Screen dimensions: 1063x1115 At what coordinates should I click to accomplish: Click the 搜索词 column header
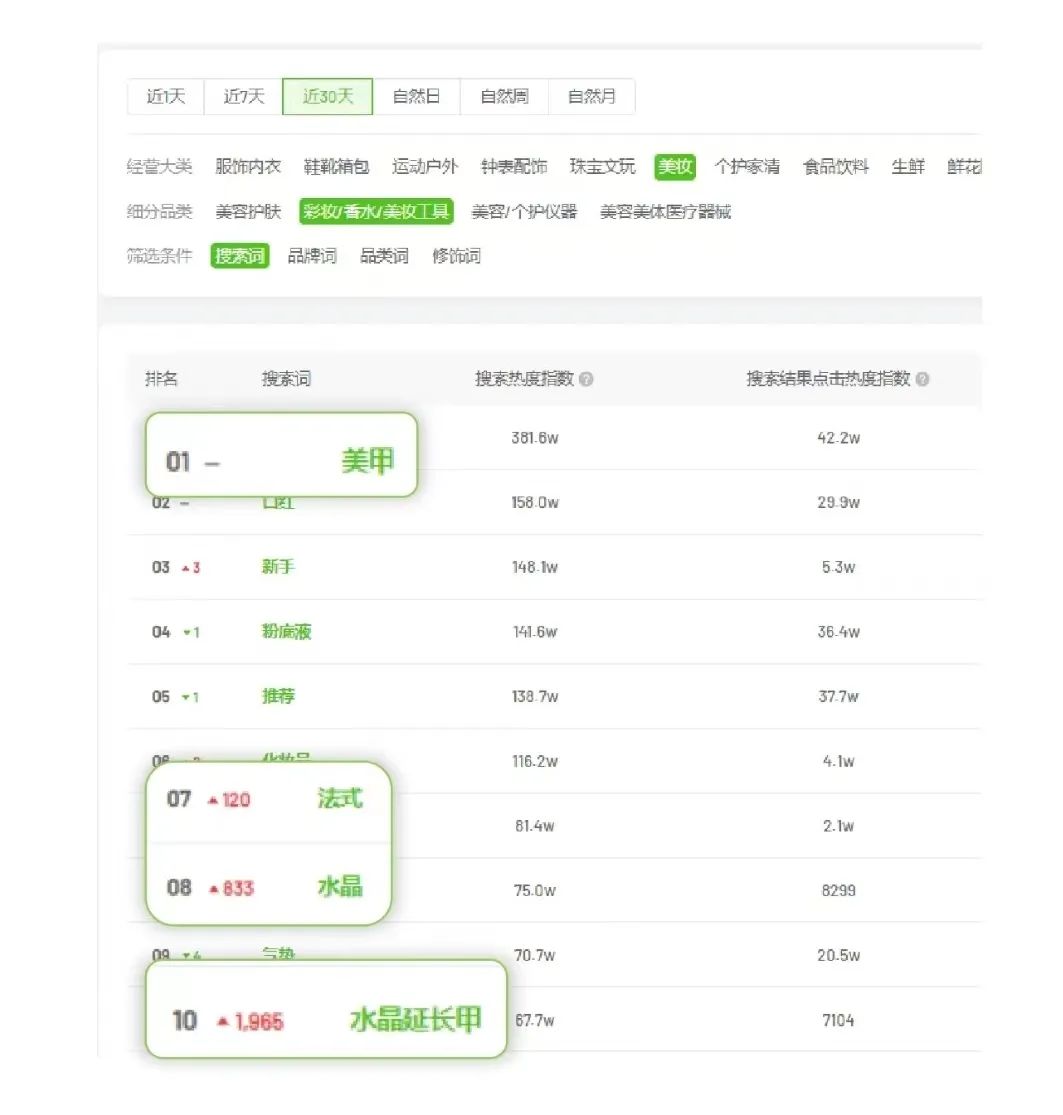[287, 378]
